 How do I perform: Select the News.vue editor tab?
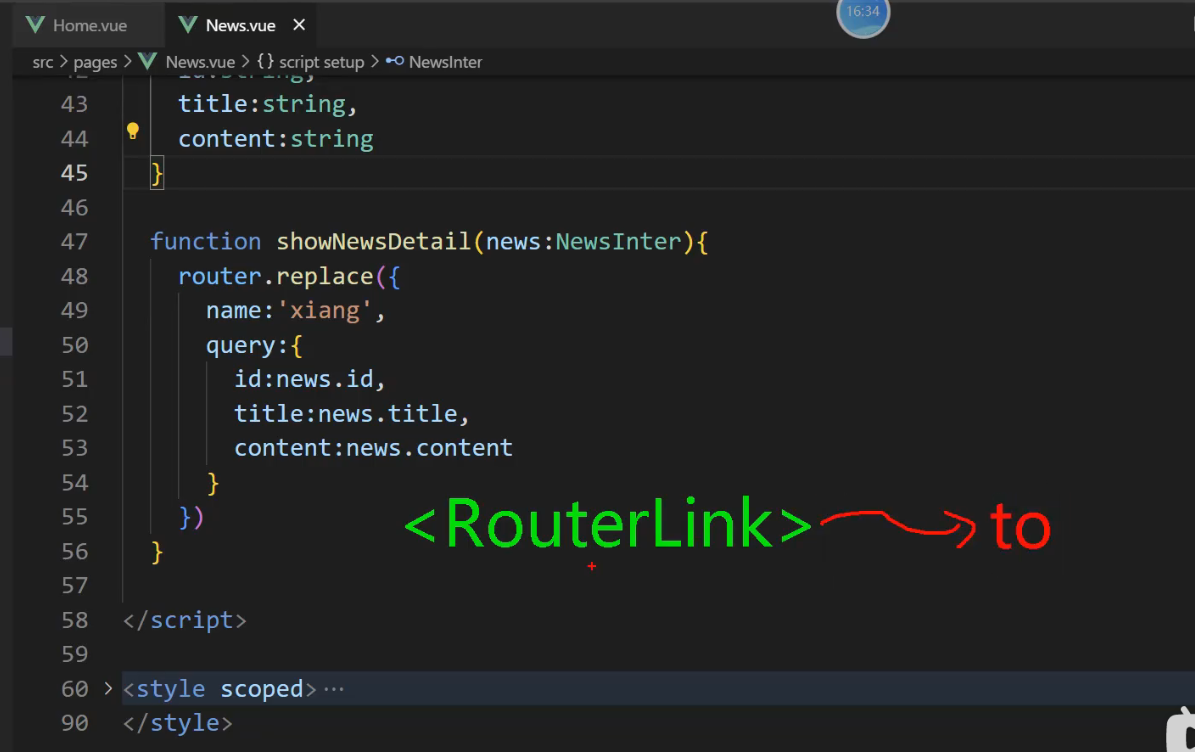coord(240,25)
